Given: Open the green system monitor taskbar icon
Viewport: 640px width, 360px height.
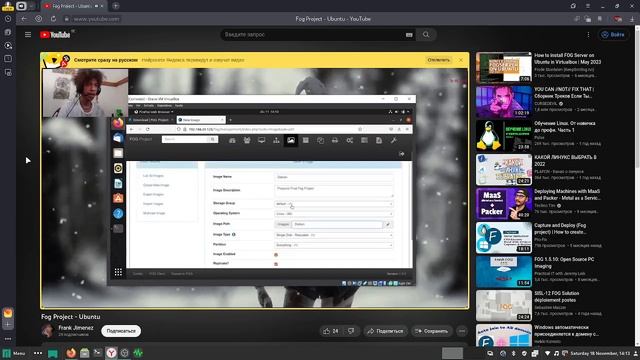Looking at the screenshot, I should pos(138,353).
